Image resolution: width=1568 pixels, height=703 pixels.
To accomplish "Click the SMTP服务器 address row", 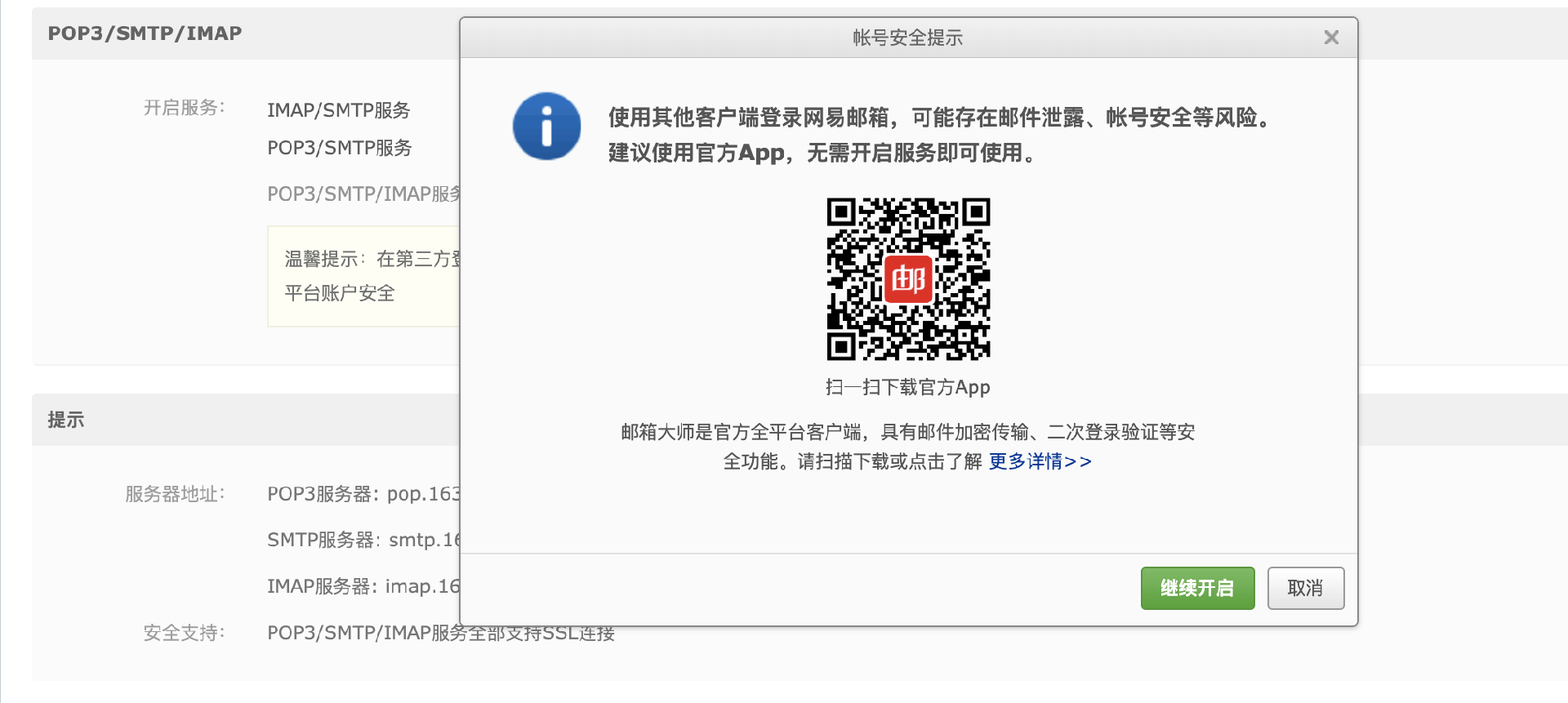I will (363, 540).
